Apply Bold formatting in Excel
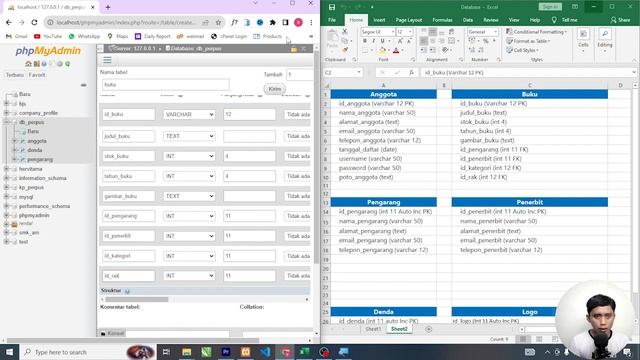 tap(364, 41)
